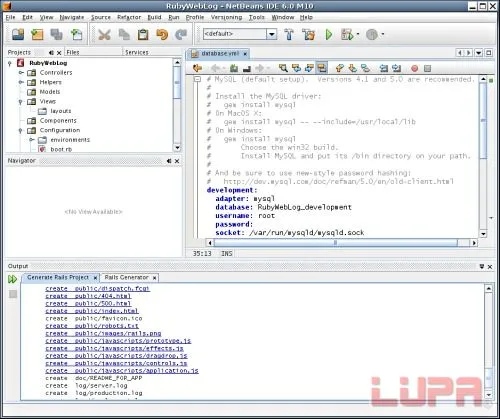Image resolution: width=500 pixels, height=419 pixels.
Task: Click Clean and Build Main Project icon
Action: click(308, 34)
